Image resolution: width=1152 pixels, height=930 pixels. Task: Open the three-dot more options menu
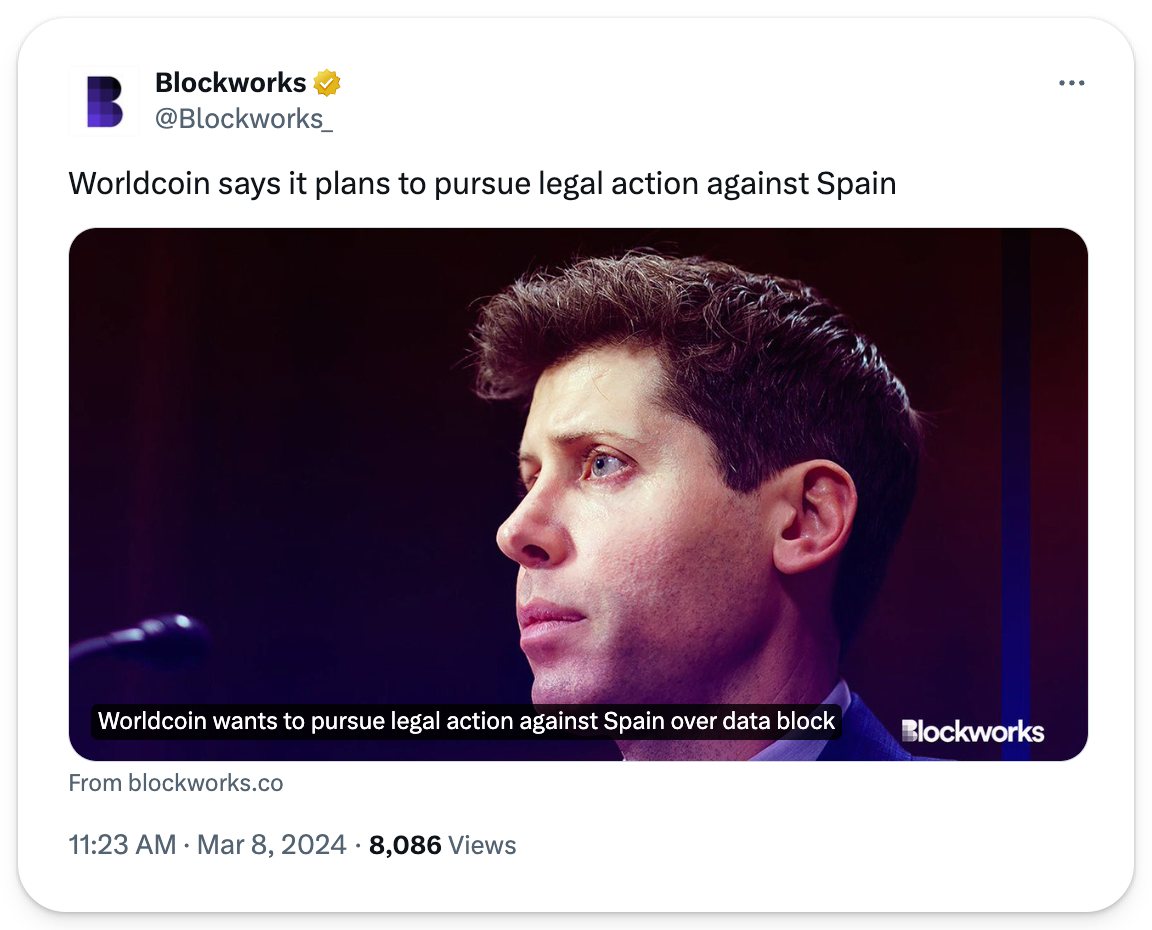click(1072, 83)
